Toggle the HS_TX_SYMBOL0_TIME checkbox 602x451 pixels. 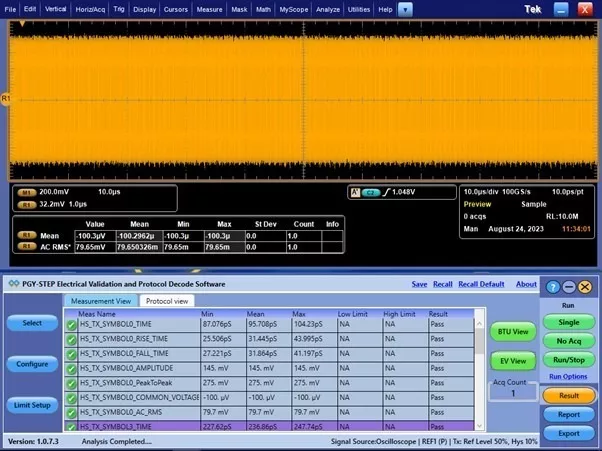[72, 325]
